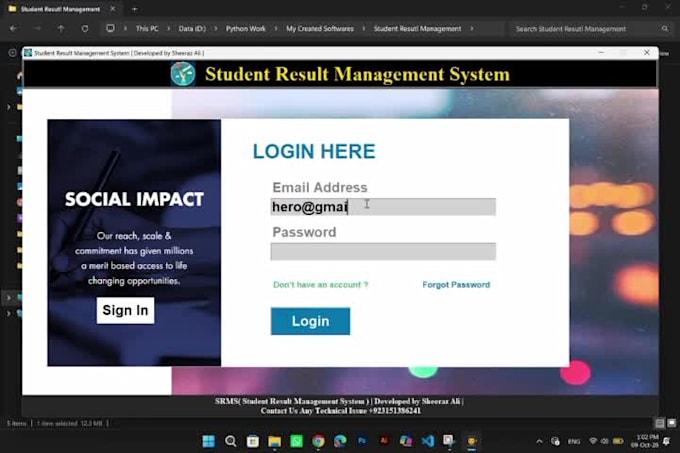Select the Student Result Management breadcrumb
The width and height of the screenshot is (680, 453).
click(x=417, y=29)
